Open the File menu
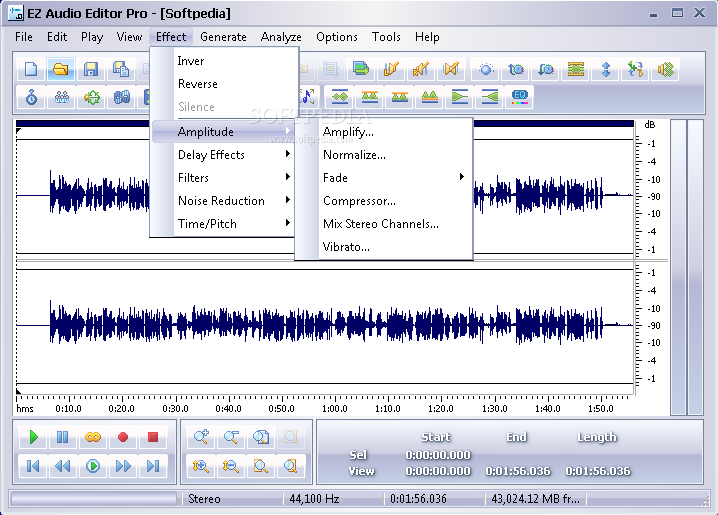Image resolution: width=718 pixels, height=515 pixels. [x=24, y=37]
